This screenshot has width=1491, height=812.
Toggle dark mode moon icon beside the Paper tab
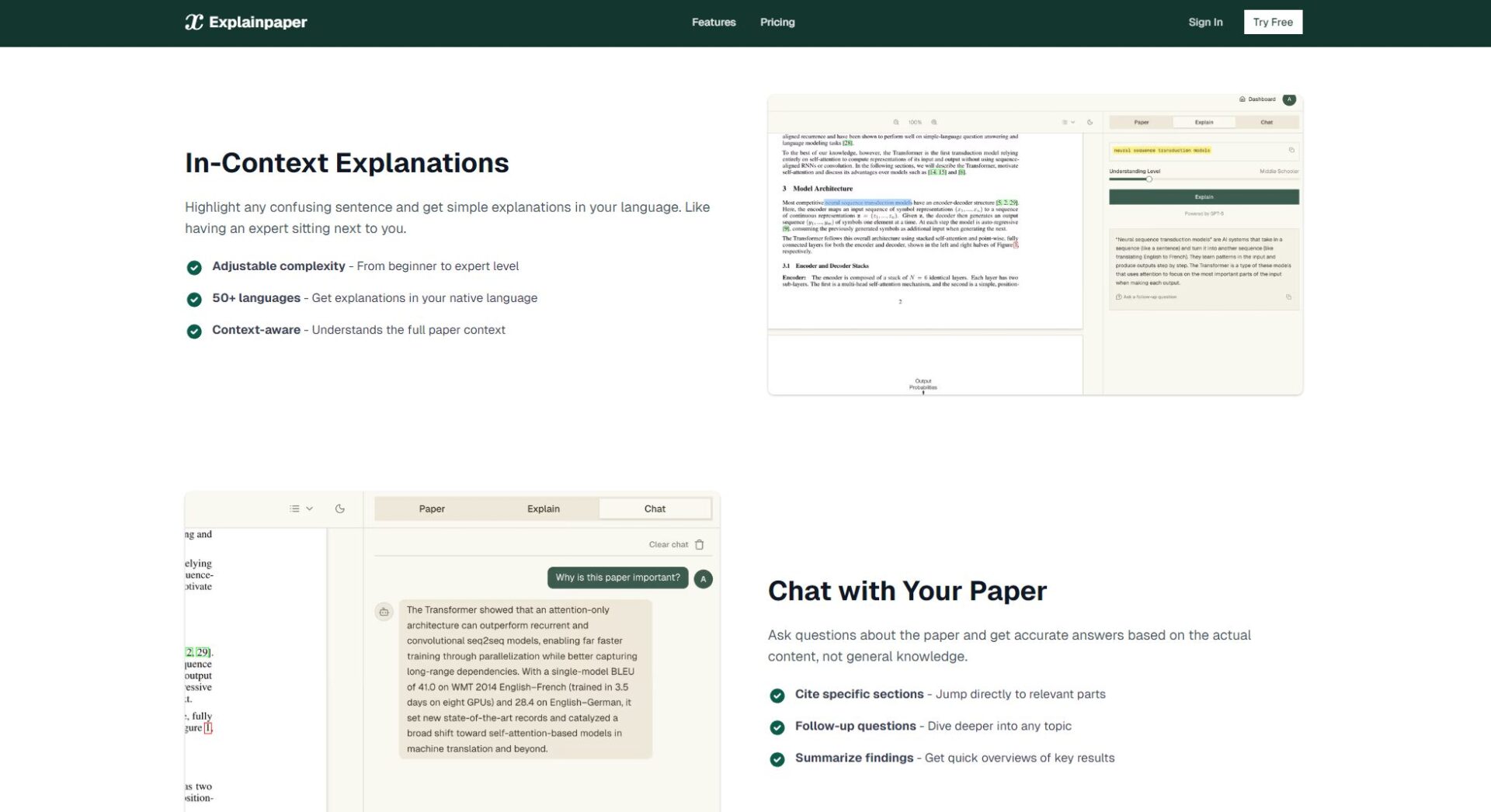click(x=339, y=509)
